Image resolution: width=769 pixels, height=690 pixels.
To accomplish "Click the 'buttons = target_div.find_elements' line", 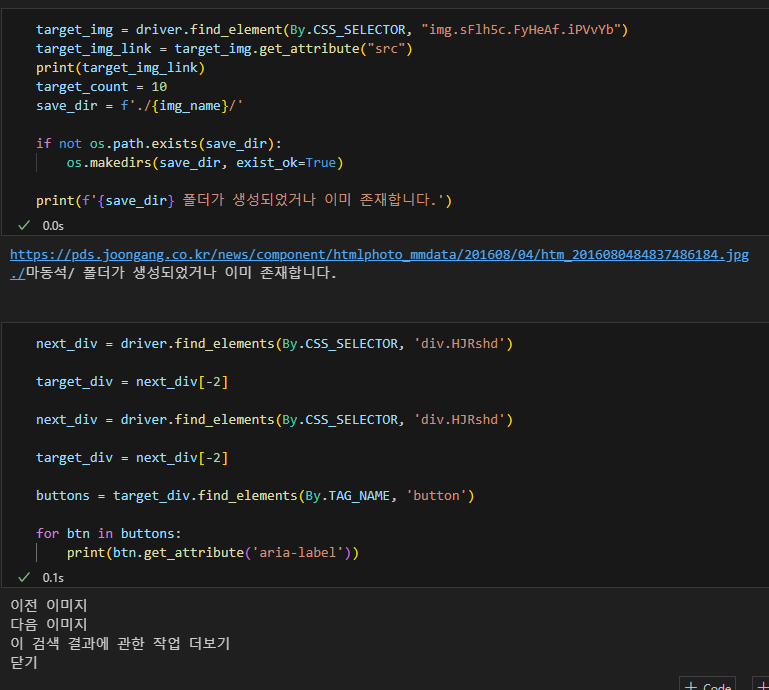I will tap(255, 496).
